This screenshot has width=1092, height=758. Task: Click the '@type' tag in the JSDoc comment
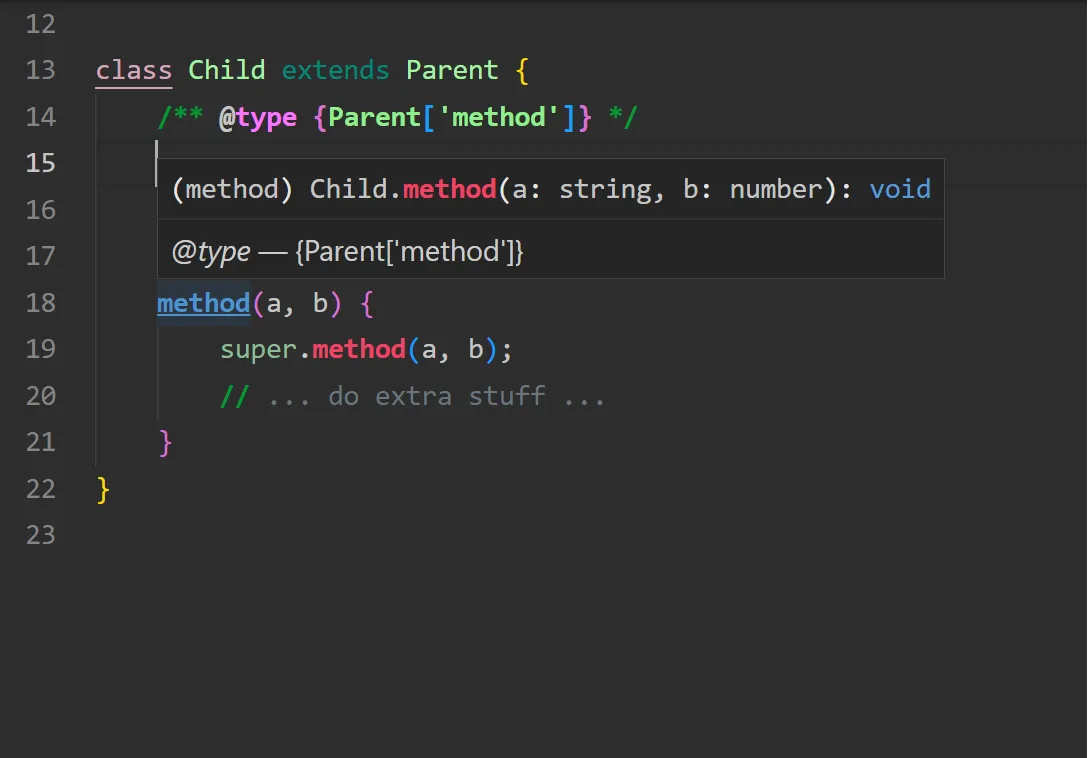click(x=258, y=118)
